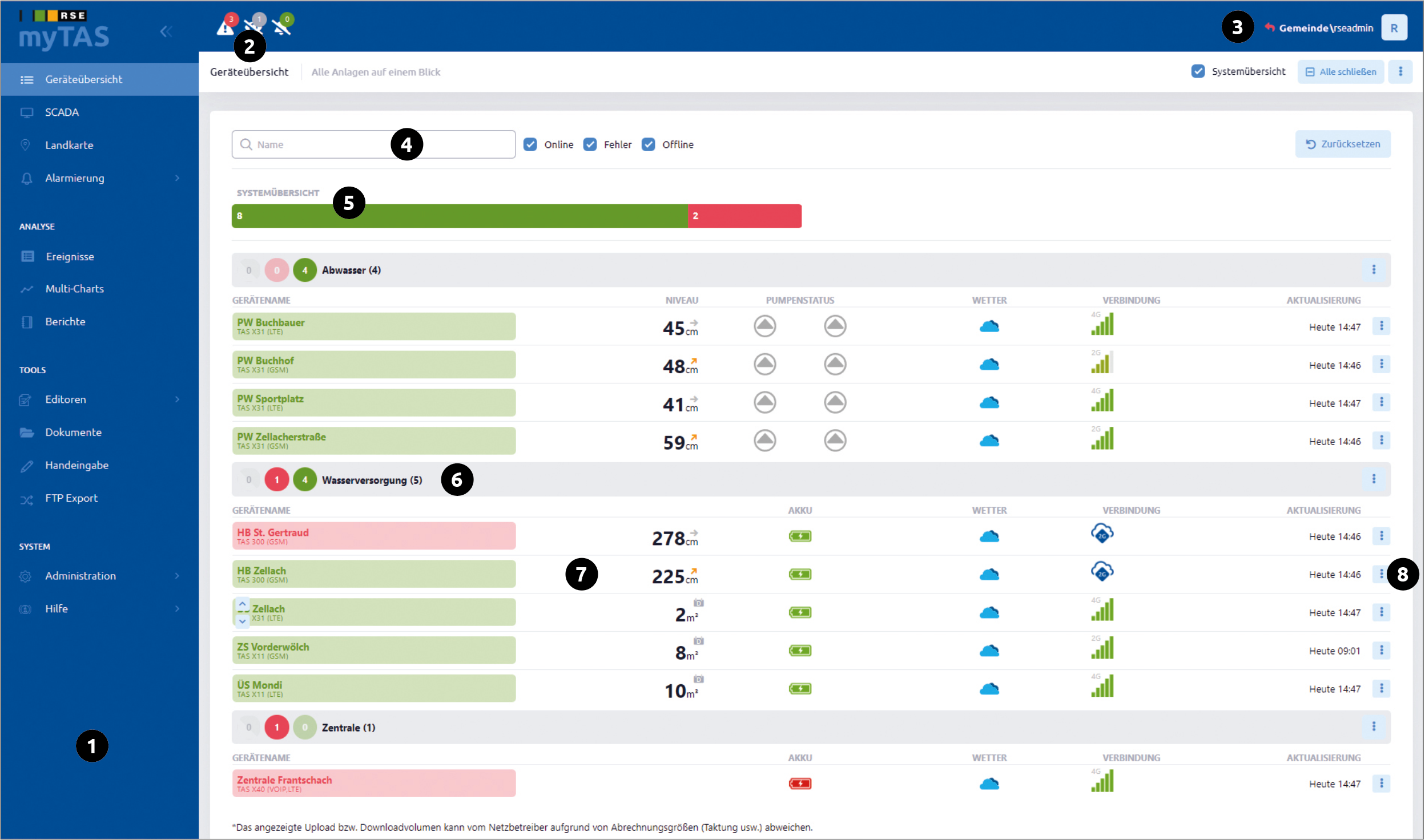
Task: Click the Zurücksetzen button
Action: [x=1343, y=144]
